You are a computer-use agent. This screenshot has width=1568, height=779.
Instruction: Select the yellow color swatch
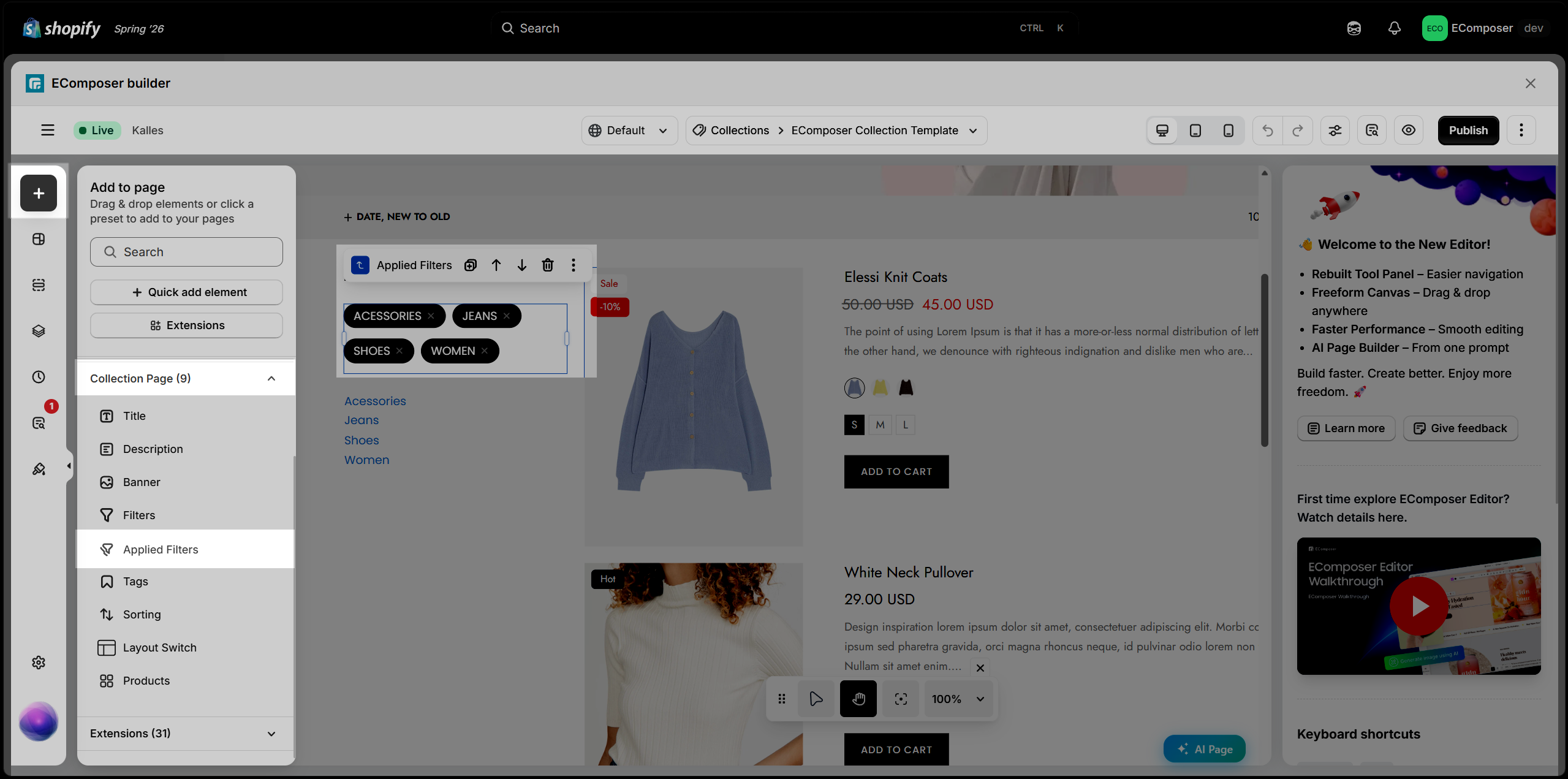tap(880, 387)
